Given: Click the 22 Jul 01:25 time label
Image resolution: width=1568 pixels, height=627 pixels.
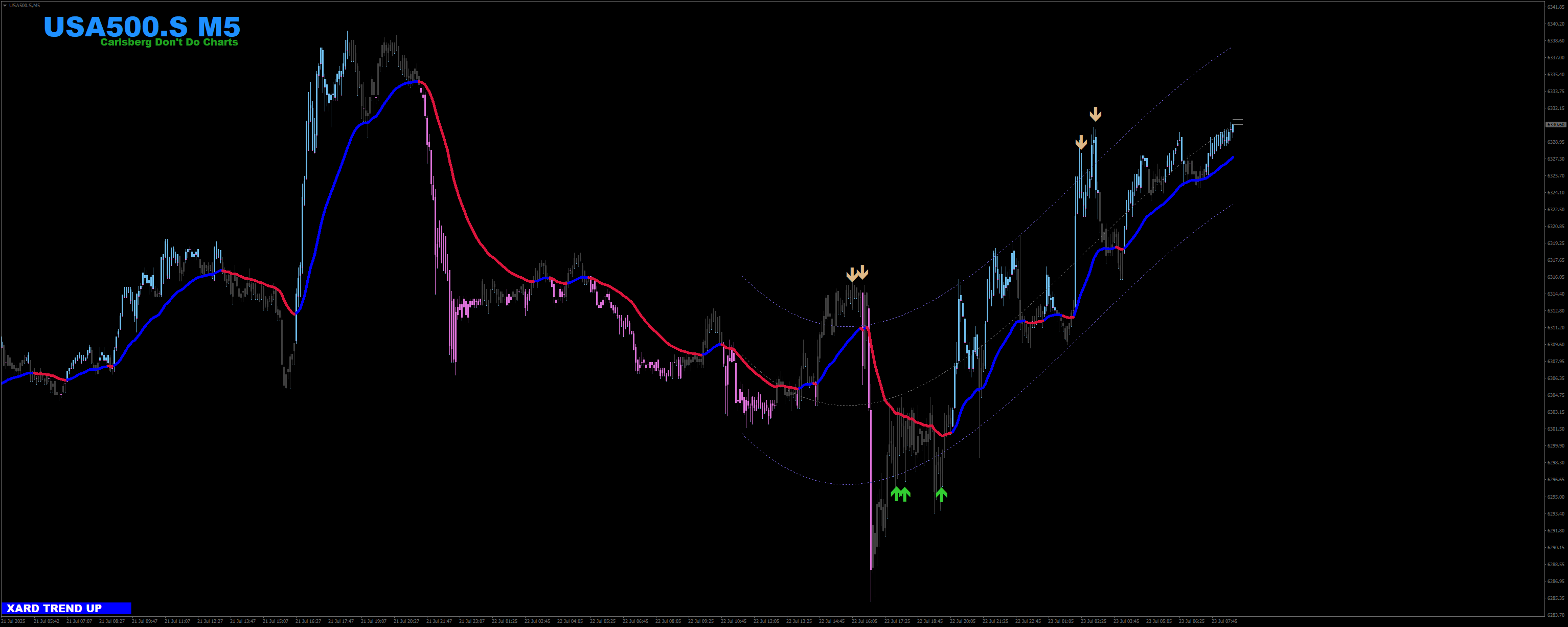Looking at the screenshot, I should (505, 621).
